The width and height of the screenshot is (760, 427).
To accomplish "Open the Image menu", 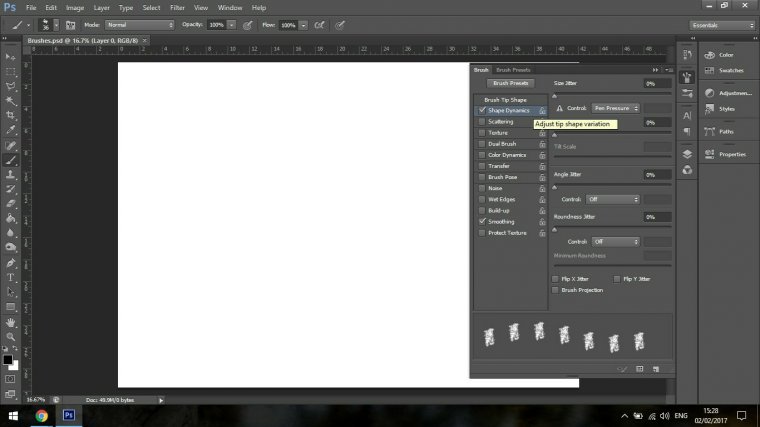I will 75,8.
